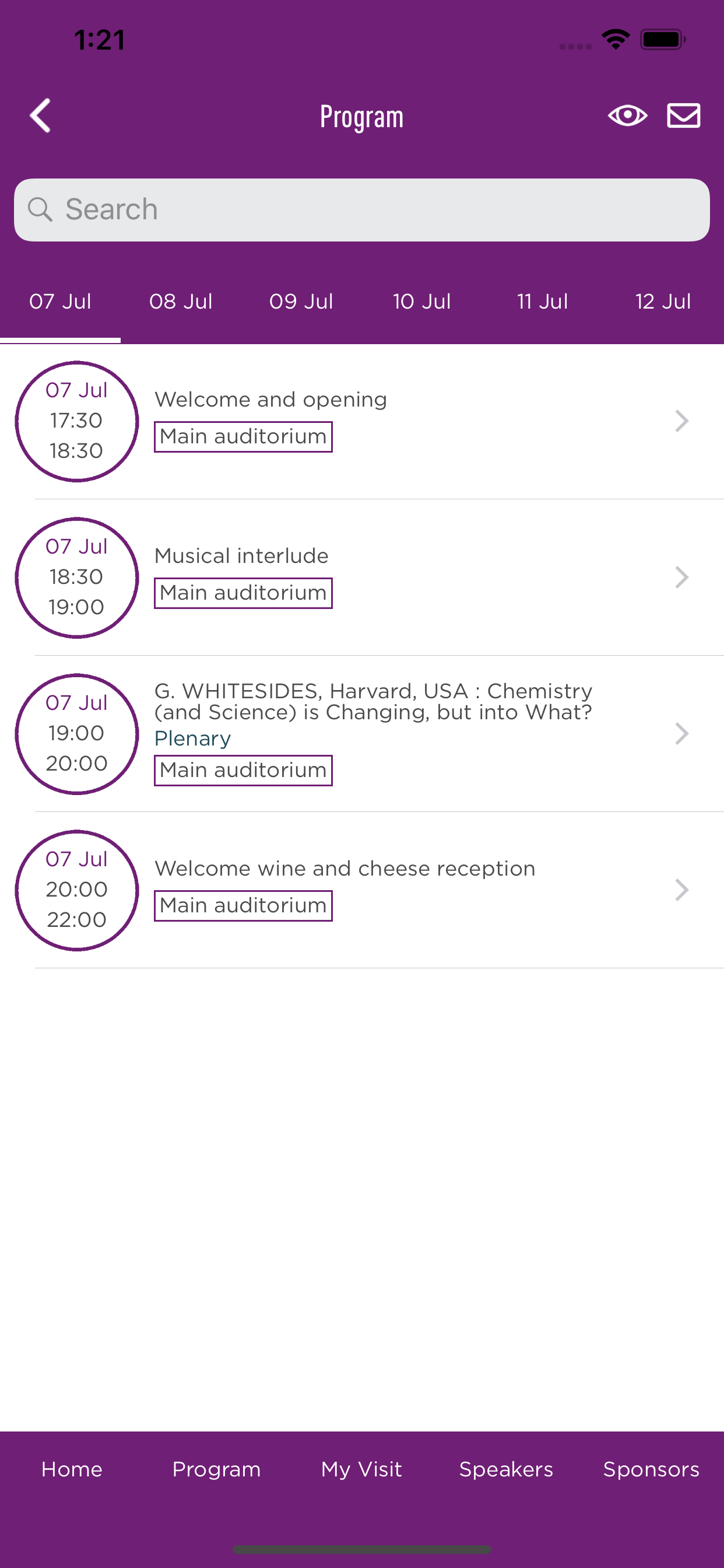Viewport: 724px width, 1568px height.
Task: Expand Welcome and opening chevron
Action: (x=681, y=421)
